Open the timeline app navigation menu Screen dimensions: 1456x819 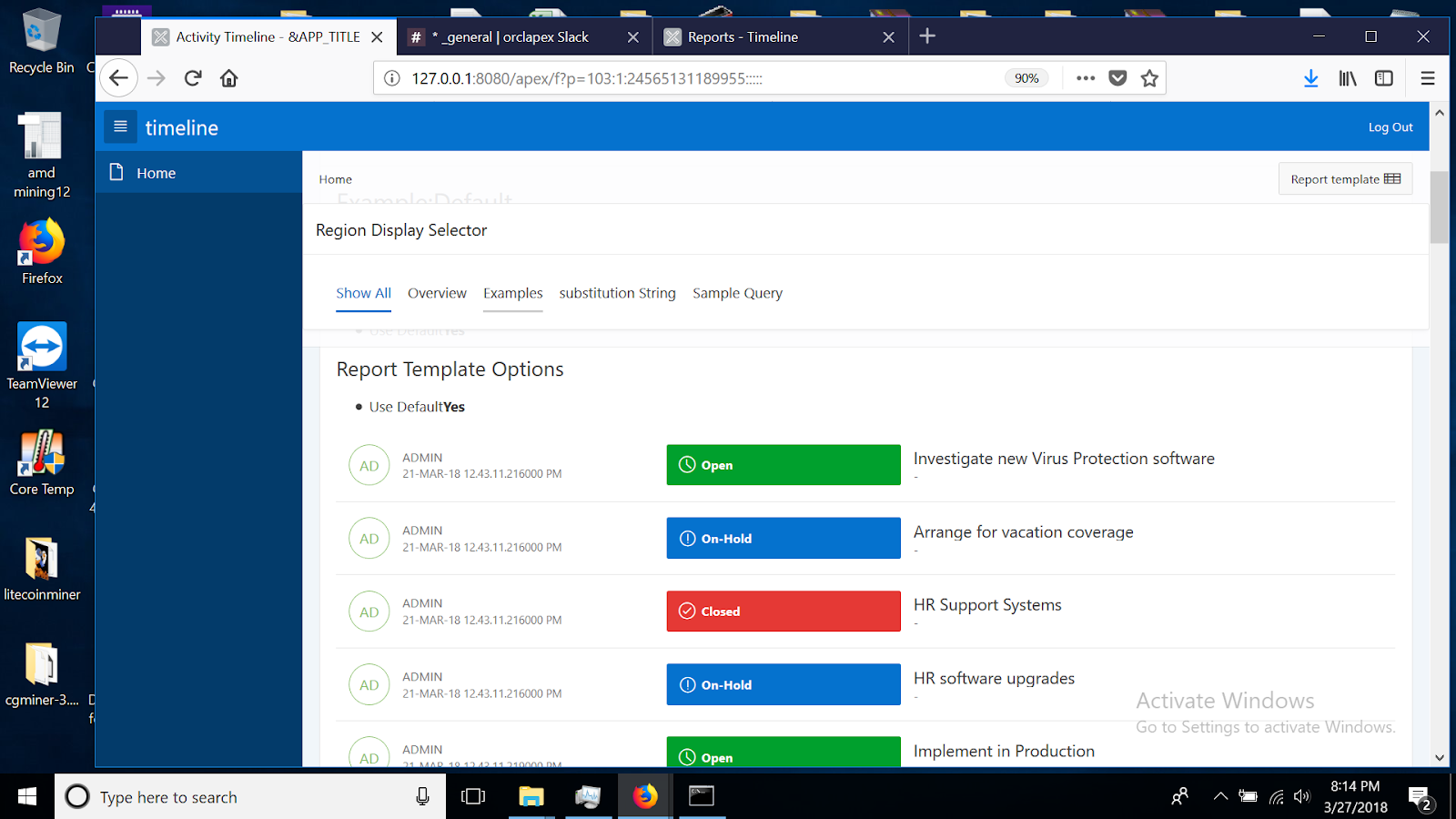120,126
